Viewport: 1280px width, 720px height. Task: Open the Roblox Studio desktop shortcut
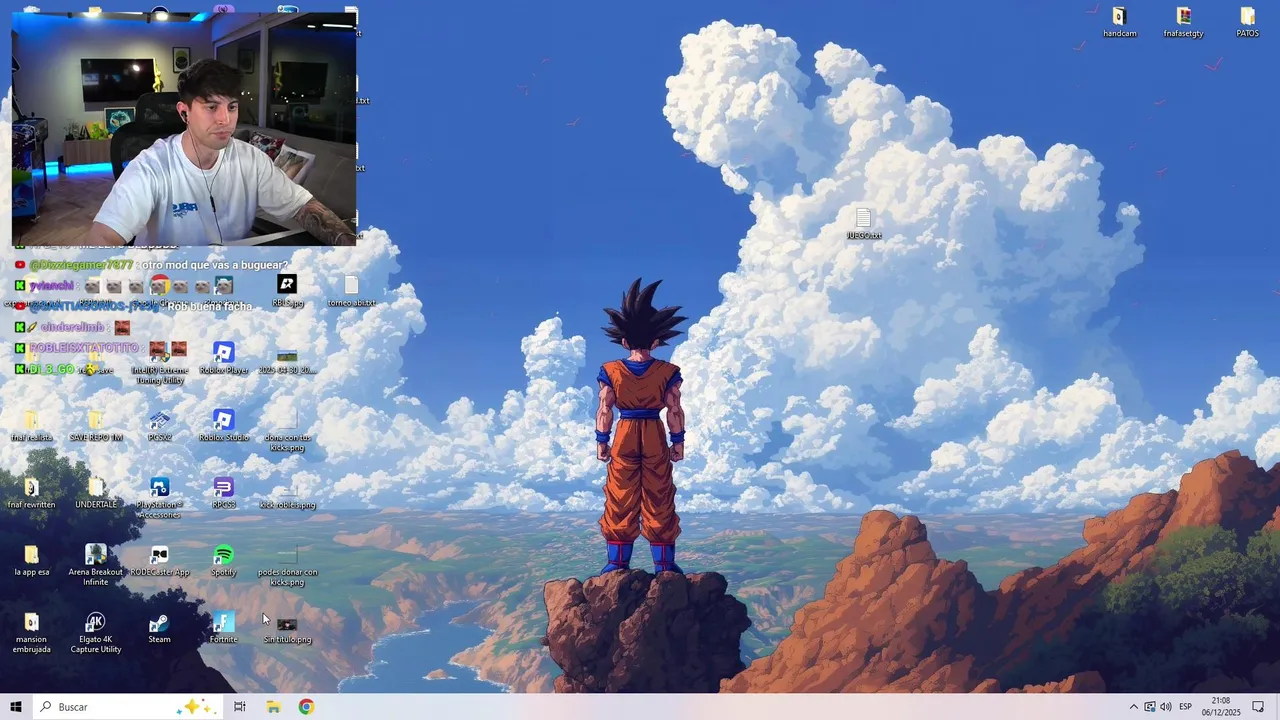click(224, 424)
